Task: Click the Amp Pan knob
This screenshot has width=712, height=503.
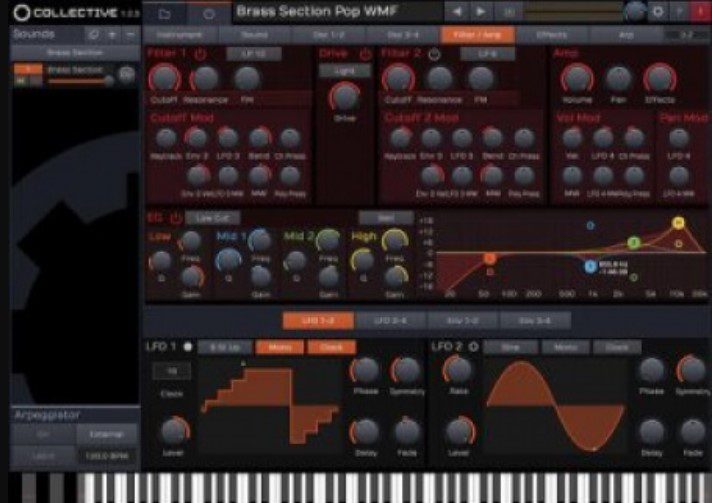Action: click(618, 78)
